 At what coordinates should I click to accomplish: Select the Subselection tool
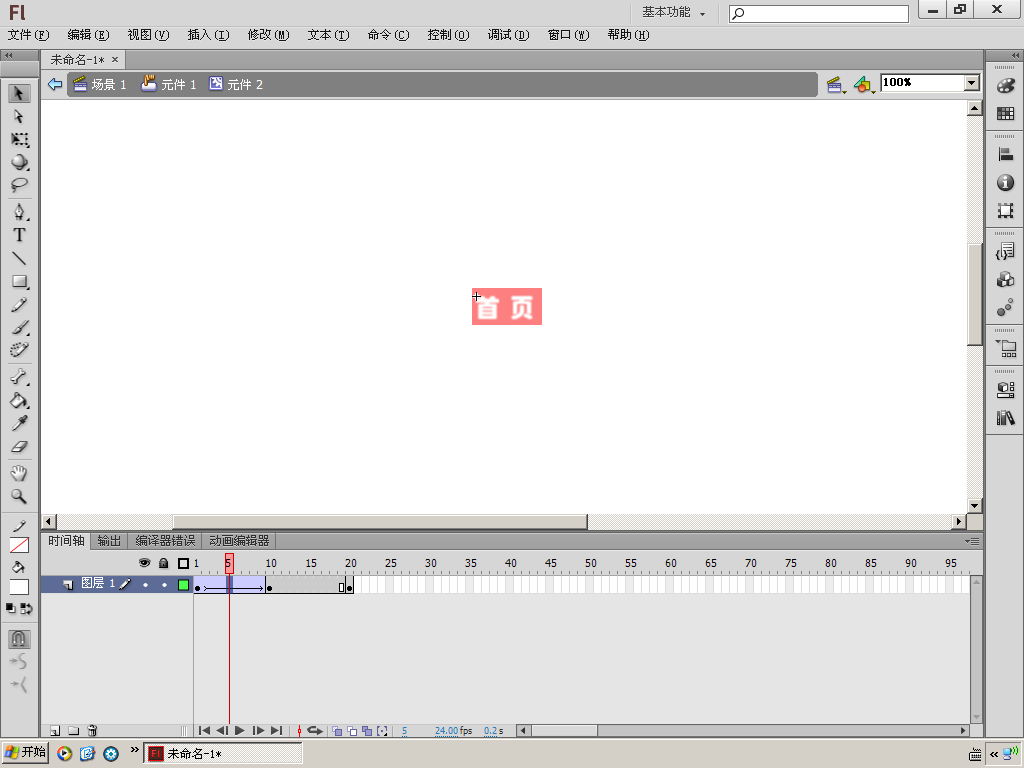19,116
